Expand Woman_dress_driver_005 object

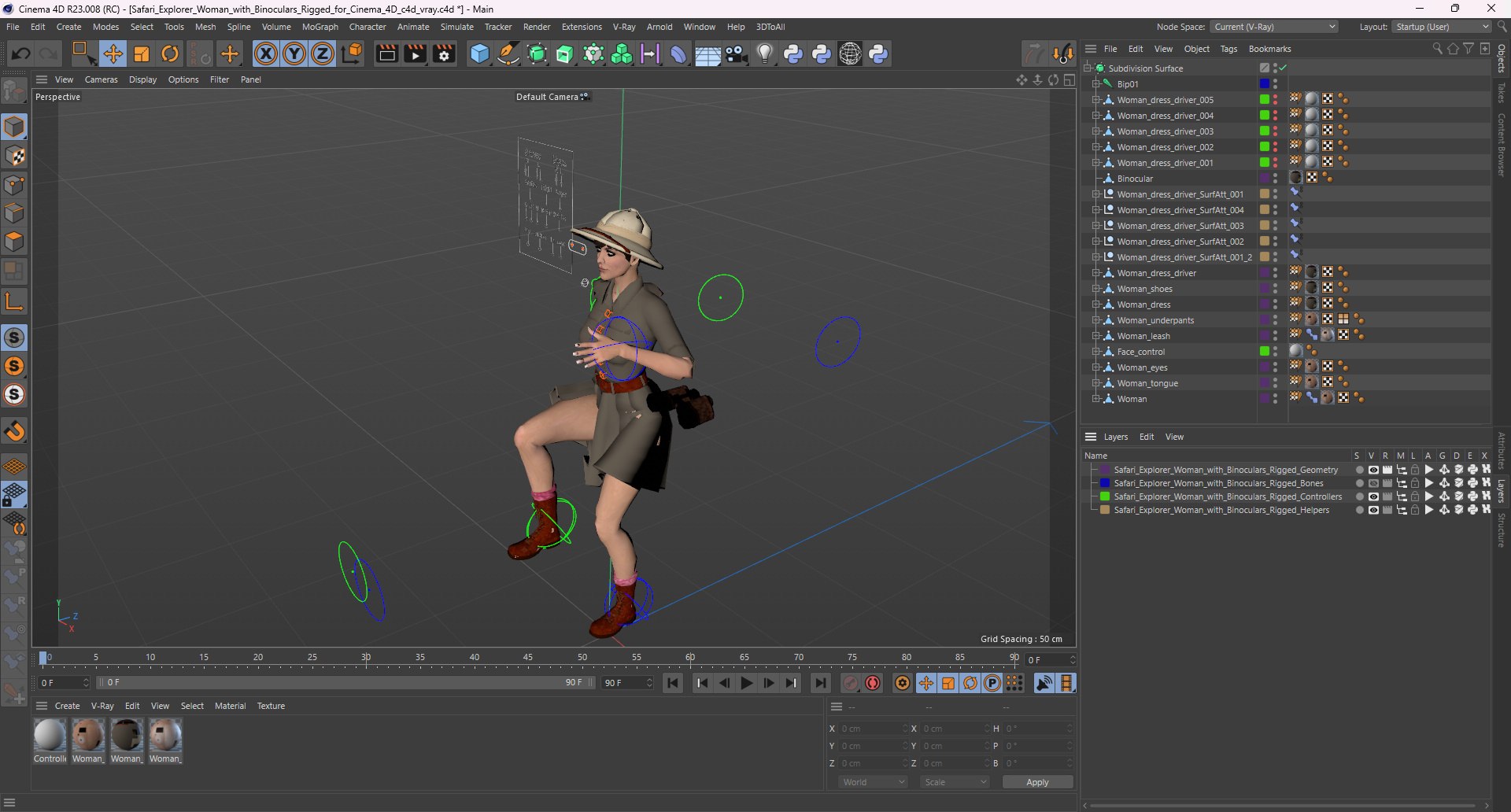tap(1095, 100)
